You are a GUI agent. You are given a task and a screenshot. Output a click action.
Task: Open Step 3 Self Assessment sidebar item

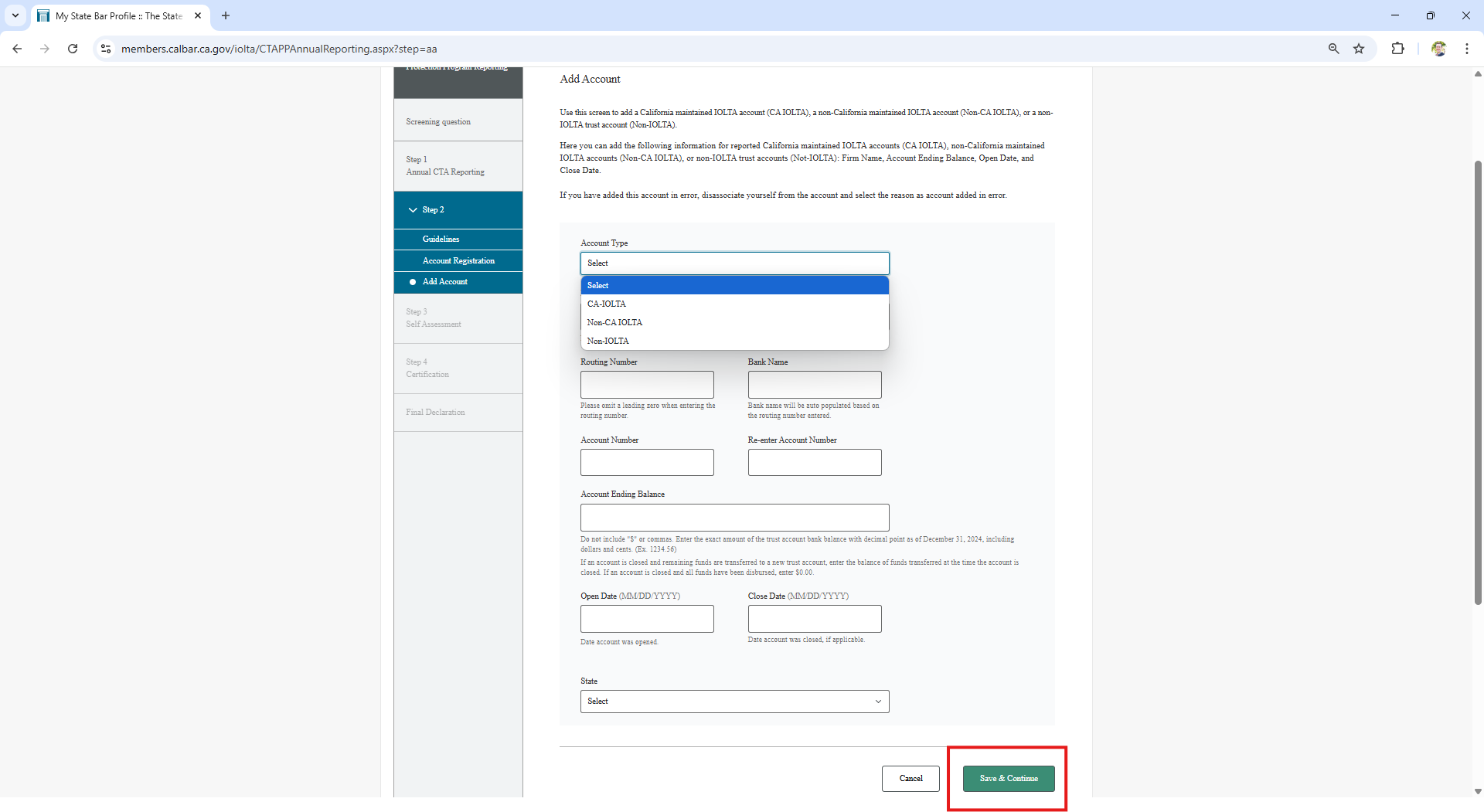pos(458,318)
